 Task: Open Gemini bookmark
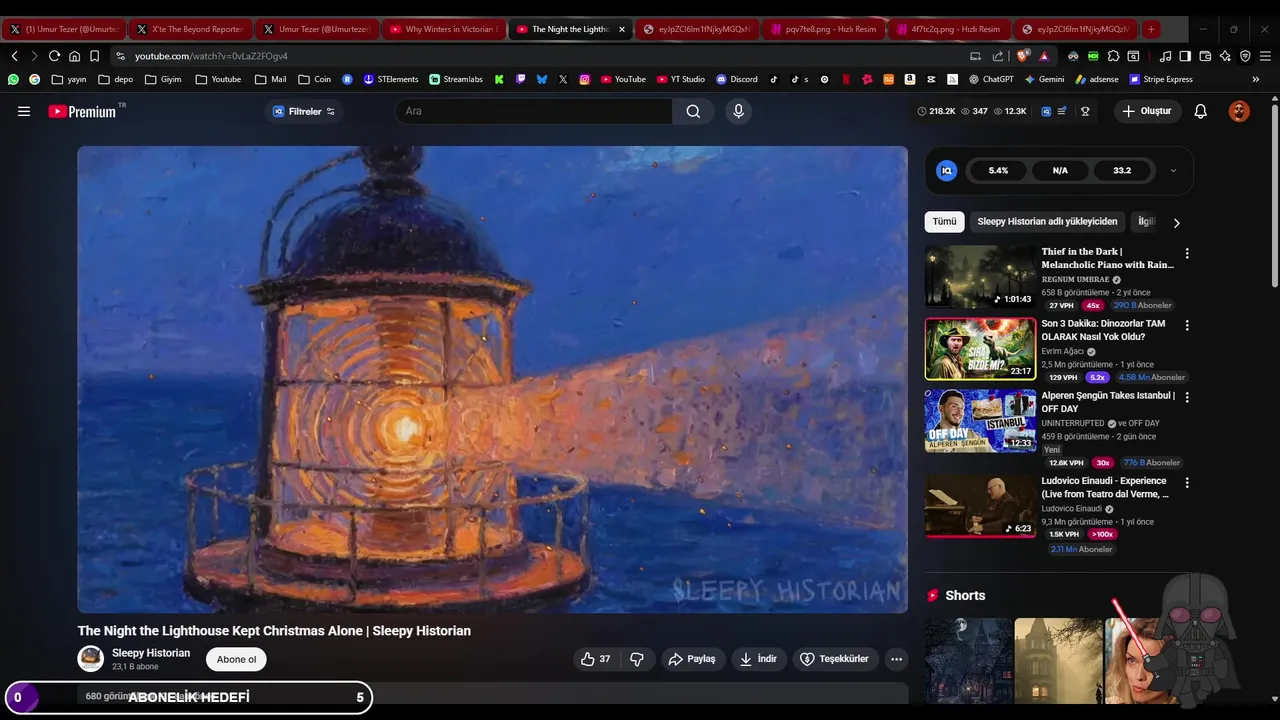click(x=1044, y=79)
